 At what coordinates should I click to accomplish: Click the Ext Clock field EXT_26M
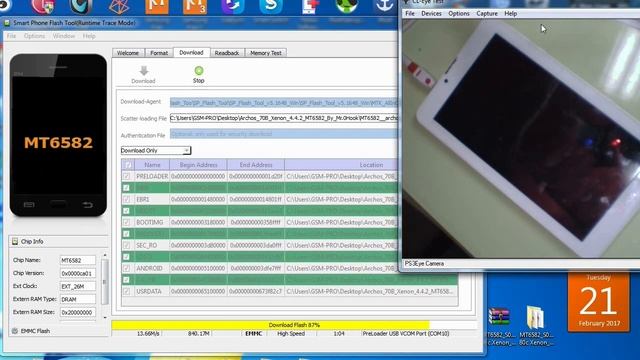pos(78,287)
